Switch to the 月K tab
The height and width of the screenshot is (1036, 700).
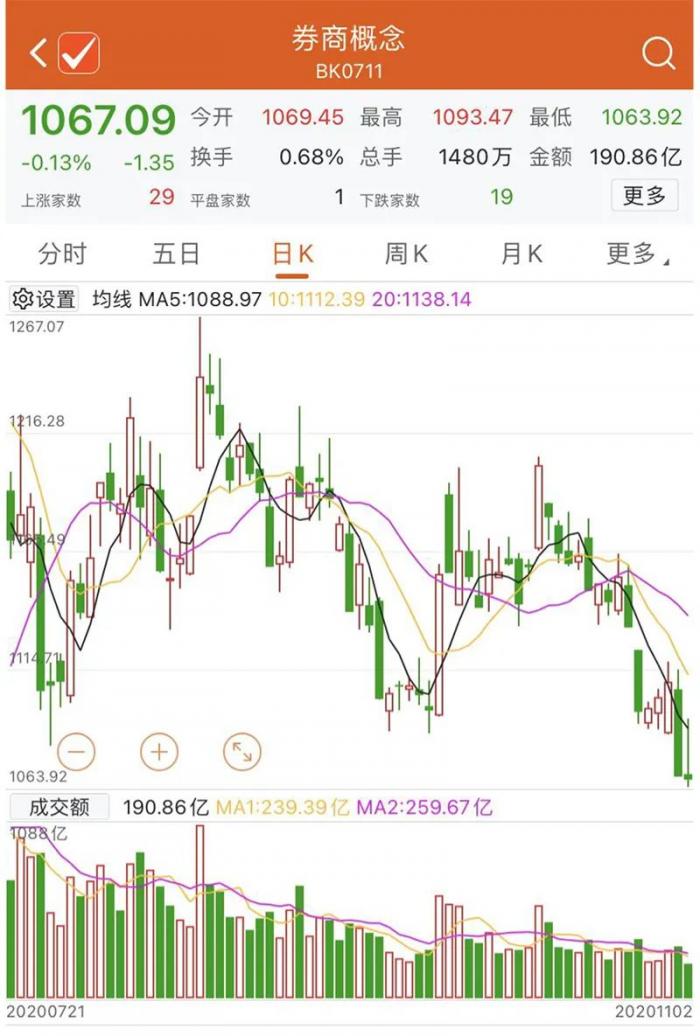click(x=521, y=254)
